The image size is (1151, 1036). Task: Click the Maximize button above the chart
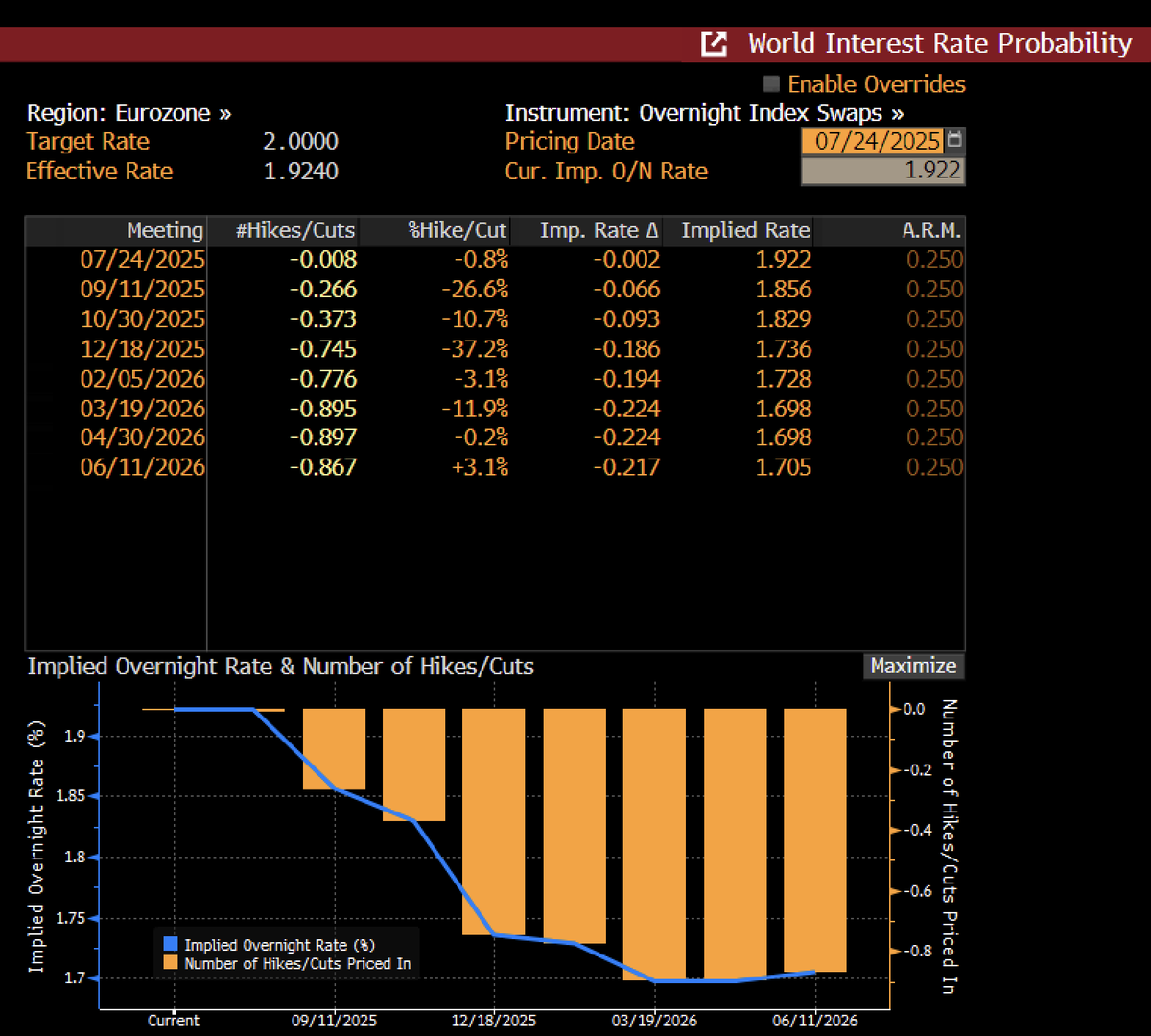click(912, 666)
